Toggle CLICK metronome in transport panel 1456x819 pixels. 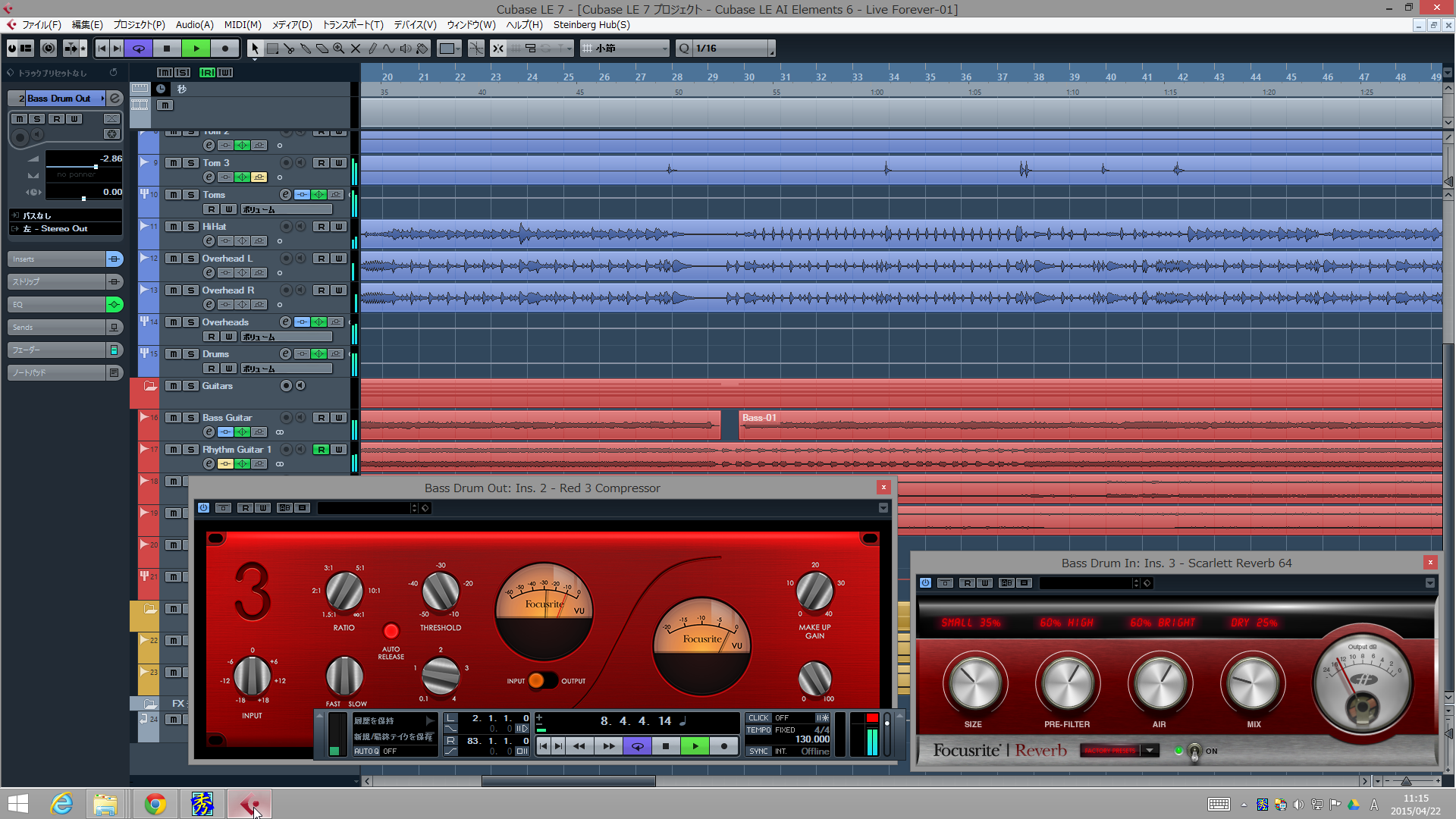pos(758,717)
